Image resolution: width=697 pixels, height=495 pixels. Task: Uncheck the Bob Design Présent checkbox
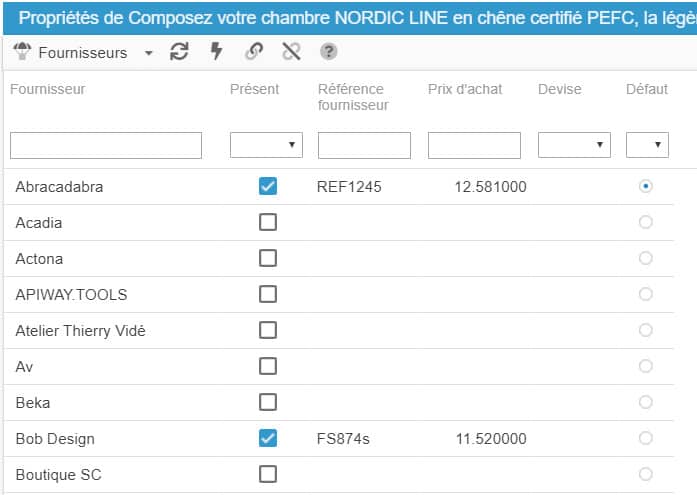click(x=268, y=438)
